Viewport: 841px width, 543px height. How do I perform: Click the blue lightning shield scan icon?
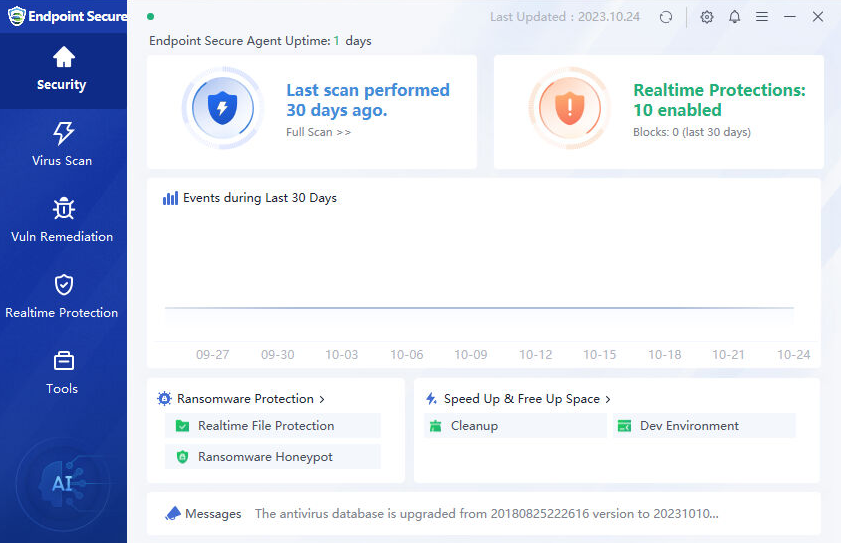(x=222, y=108)
